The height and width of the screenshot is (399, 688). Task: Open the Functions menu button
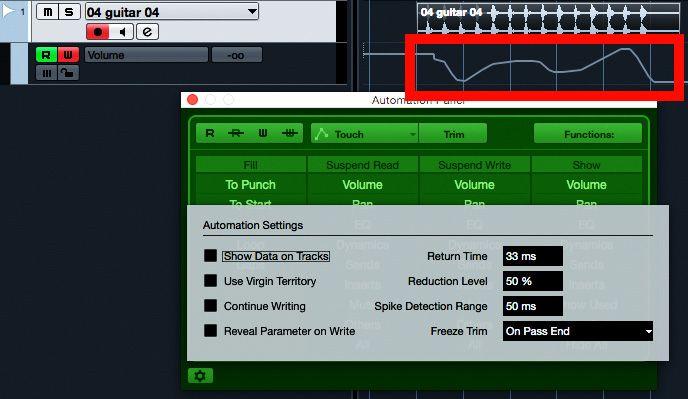(588, 133)
